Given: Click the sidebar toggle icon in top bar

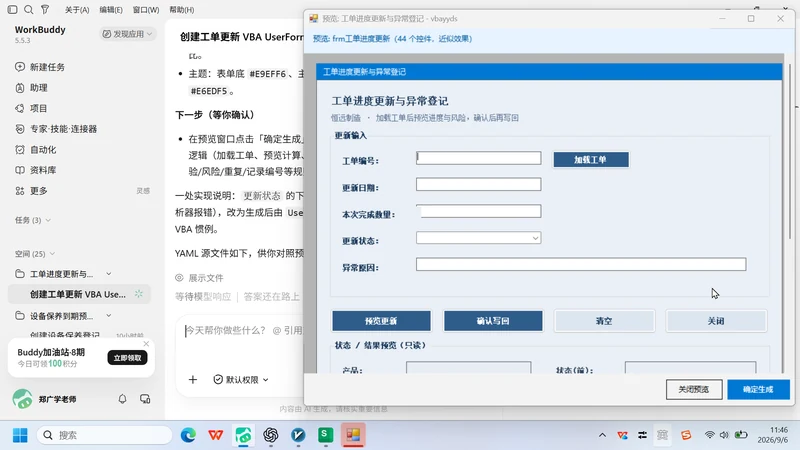Looking at the screenshot, I should click(13, 9).
